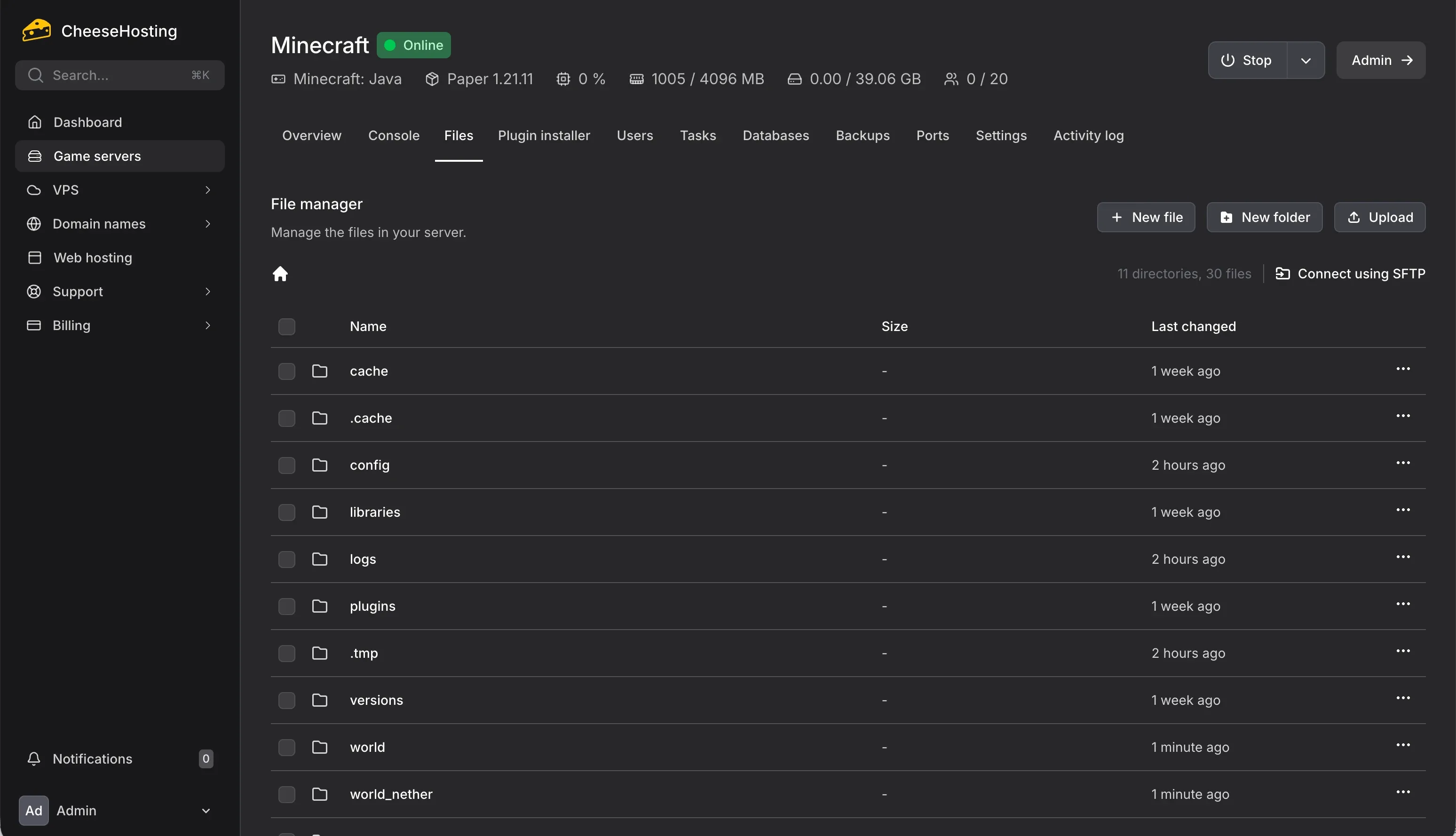Open the Game servers sidebar icon
The image size is (1456, 836).
[34, 156]
